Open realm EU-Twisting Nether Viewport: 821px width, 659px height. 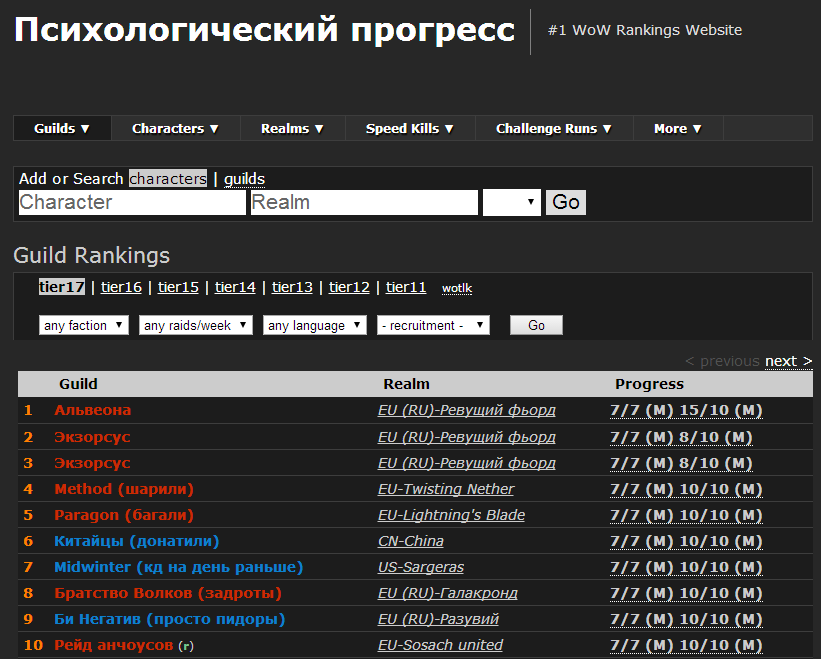click(x=446, y=489)
